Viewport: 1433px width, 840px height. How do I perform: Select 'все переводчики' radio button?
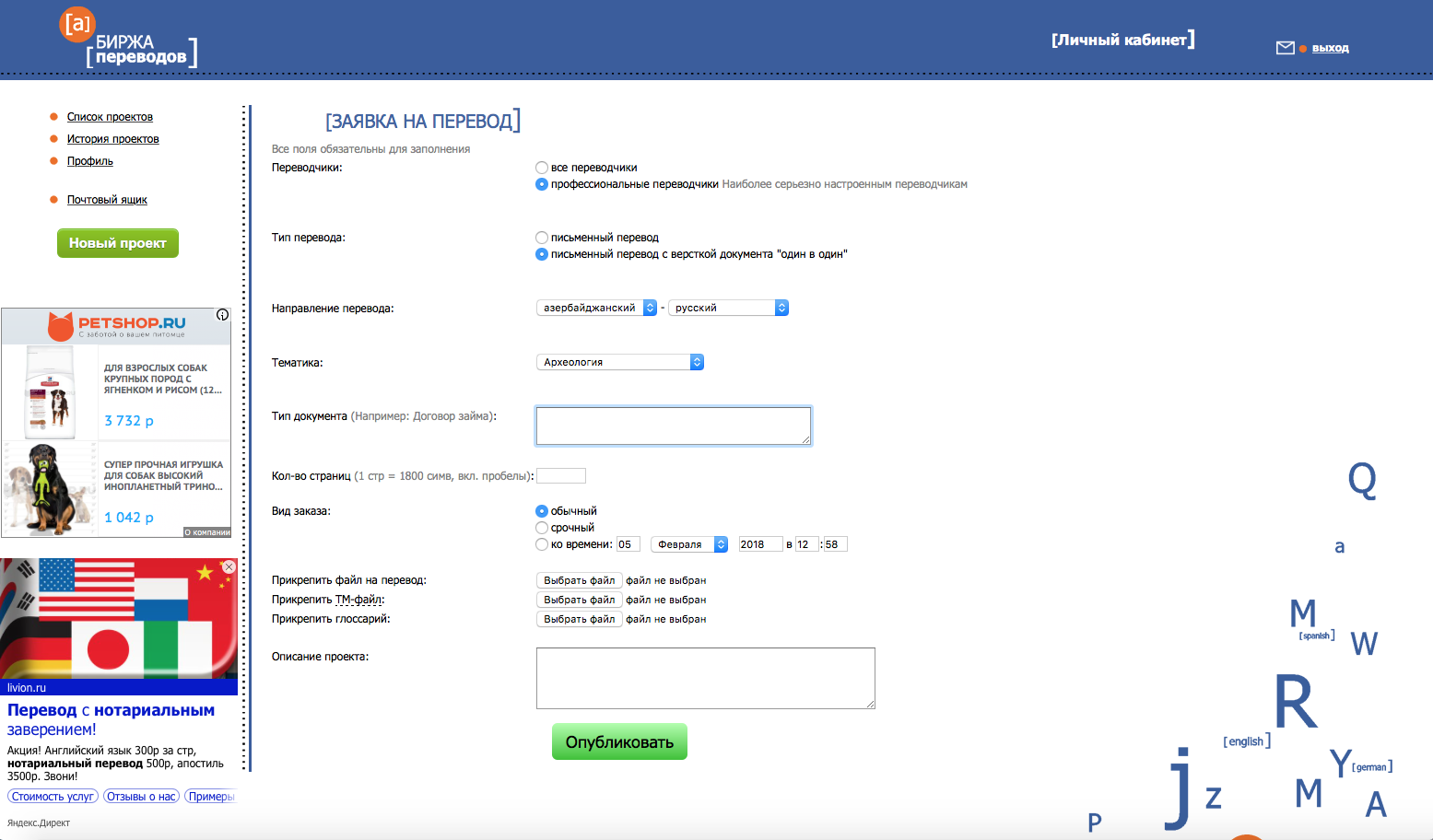pyautogui.click(x=542, y=168)
